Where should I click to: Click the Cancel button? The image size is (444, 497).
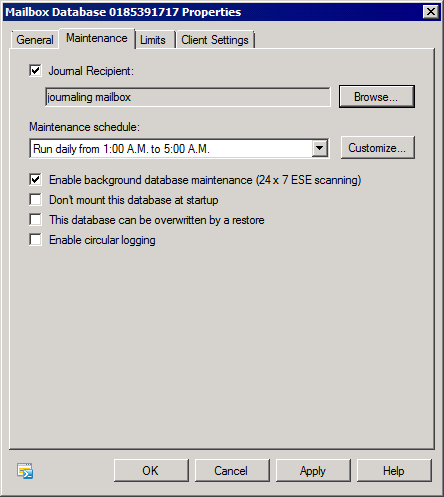232,471
